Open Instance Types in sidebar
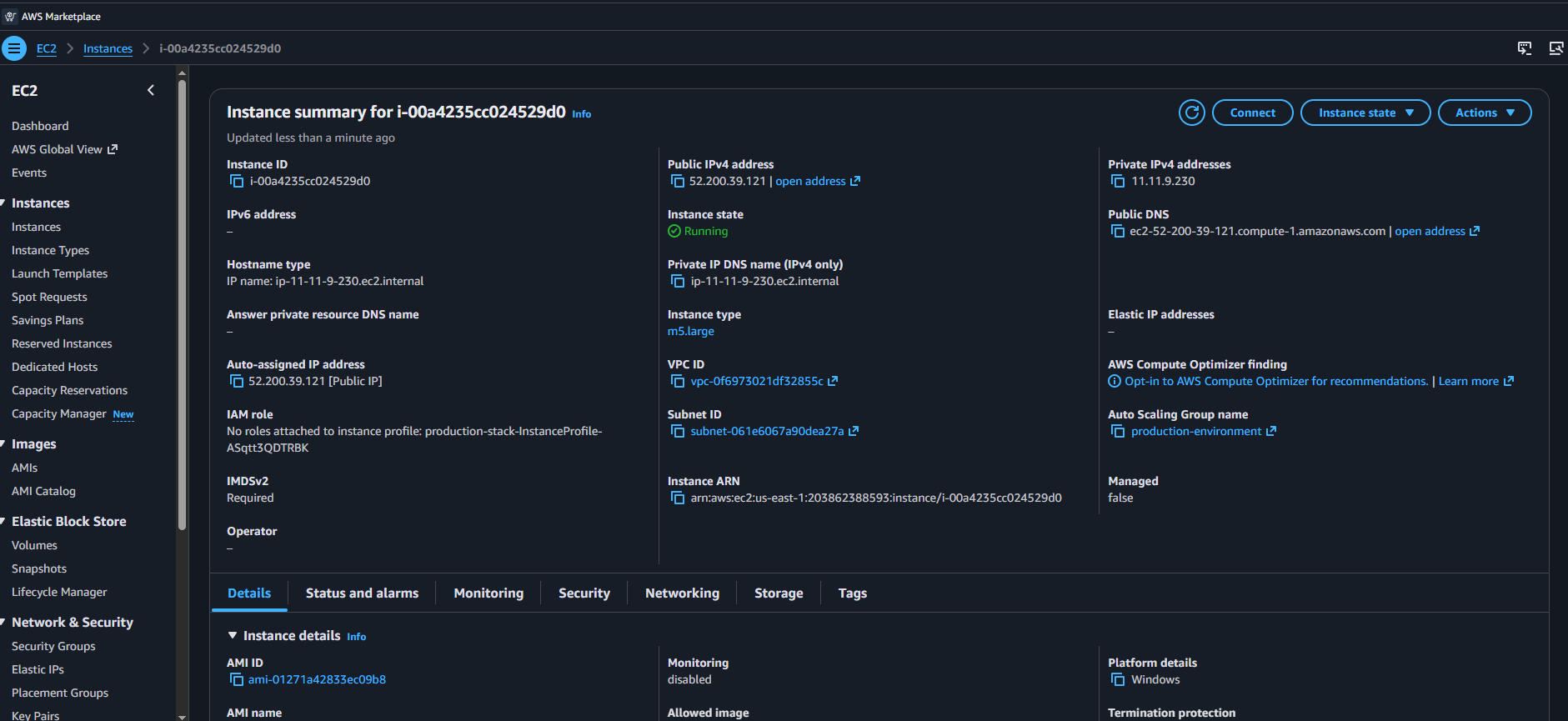This screenshot has width=1568, height=721. coord(50,250)
